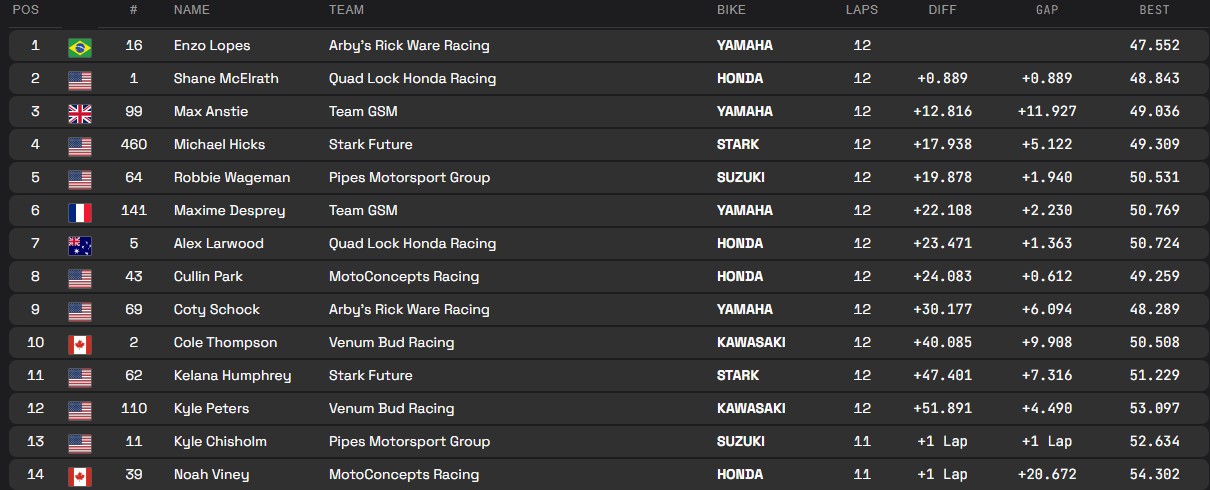Open rider Enzo Lopes name link

pyautogui.click(x=212, y=46)
